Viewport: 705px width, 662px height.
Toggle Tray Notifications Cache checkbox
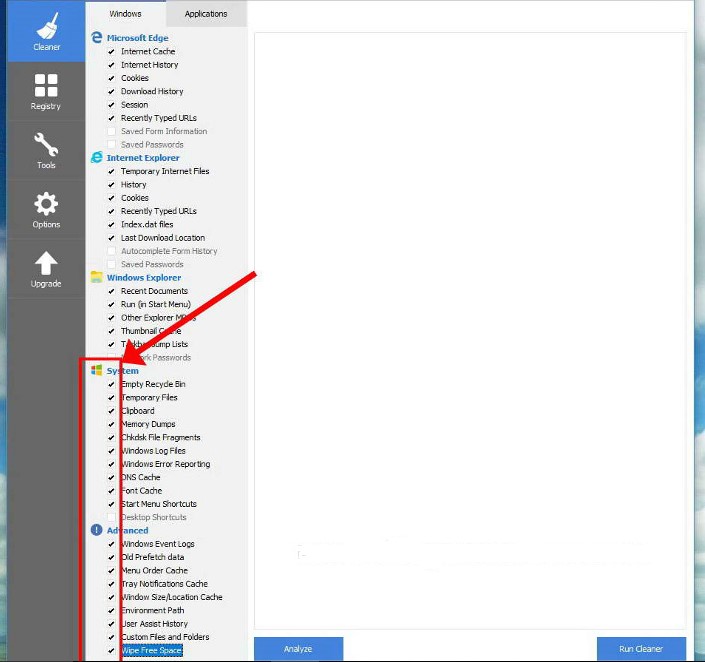(111, 584)
